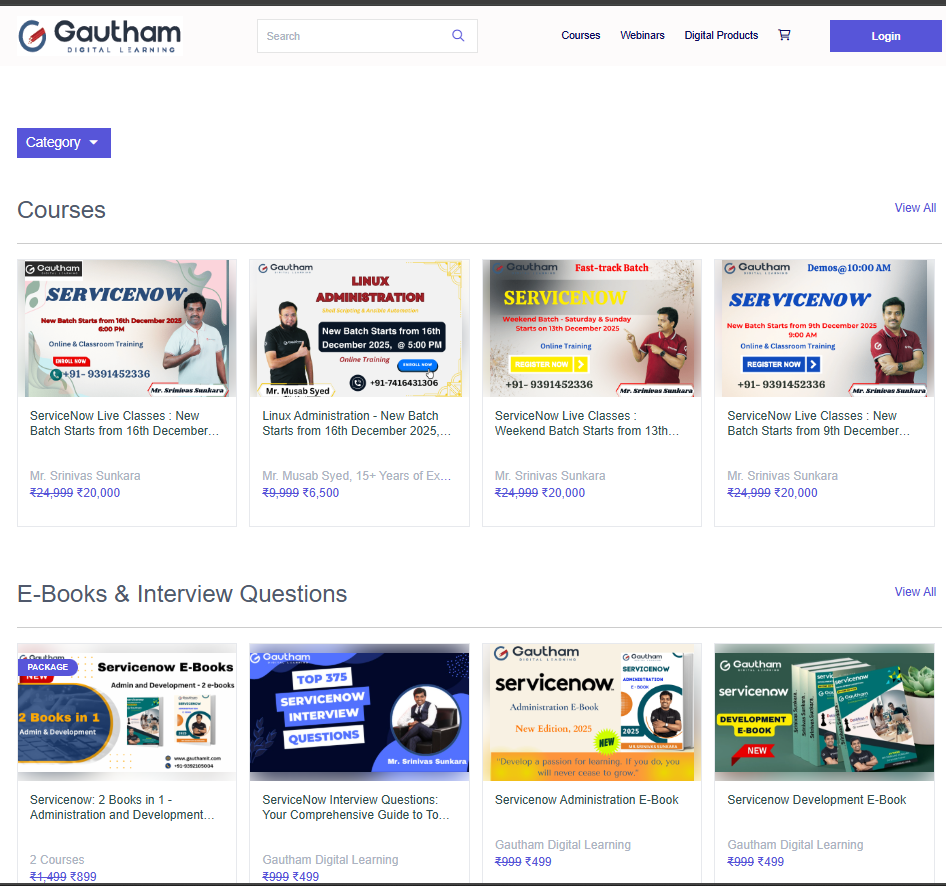Select the Digital Products menu item

721,35
